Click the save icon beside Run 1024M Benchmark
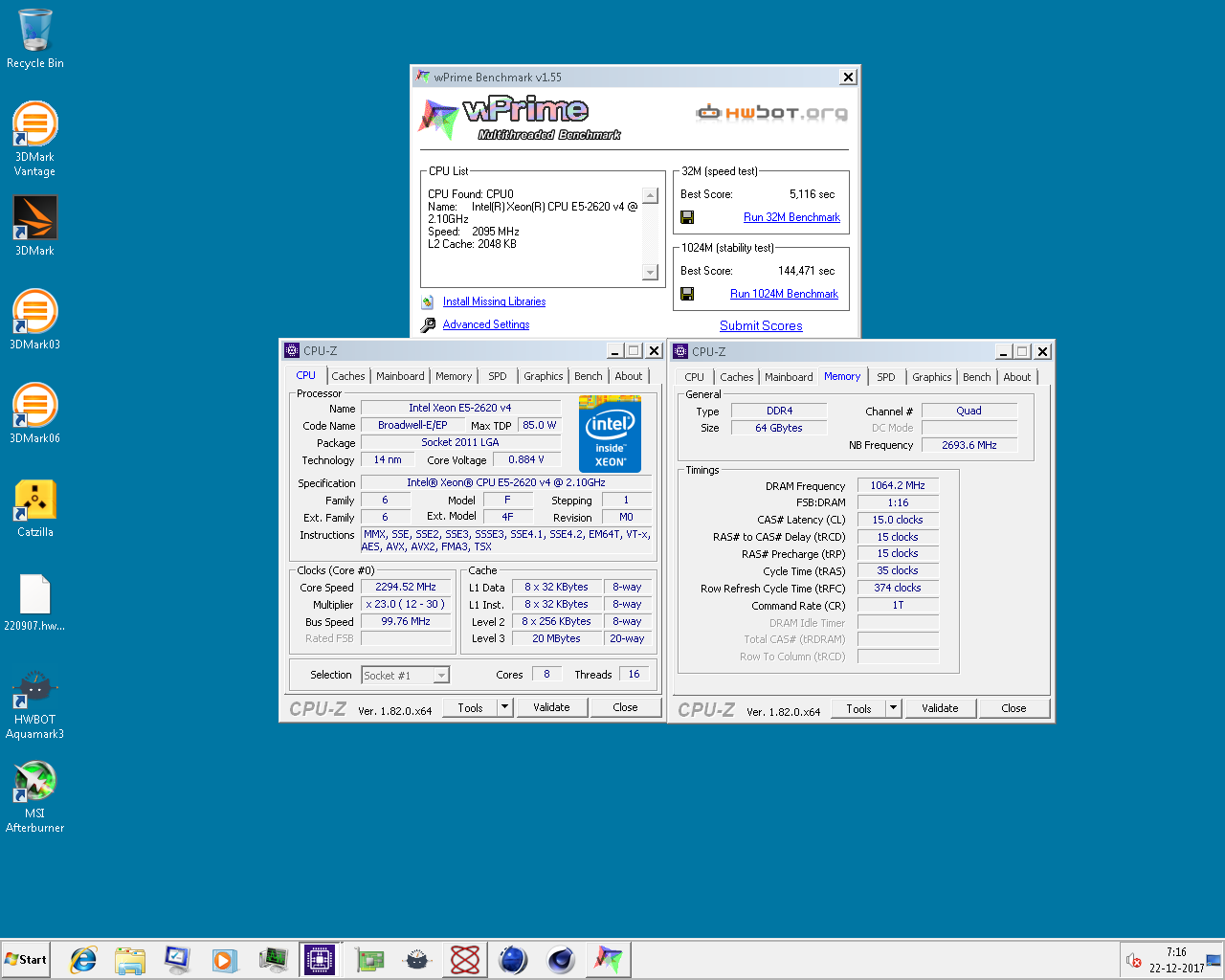This screenshot has width=1225, height=980. pos(687,294)
